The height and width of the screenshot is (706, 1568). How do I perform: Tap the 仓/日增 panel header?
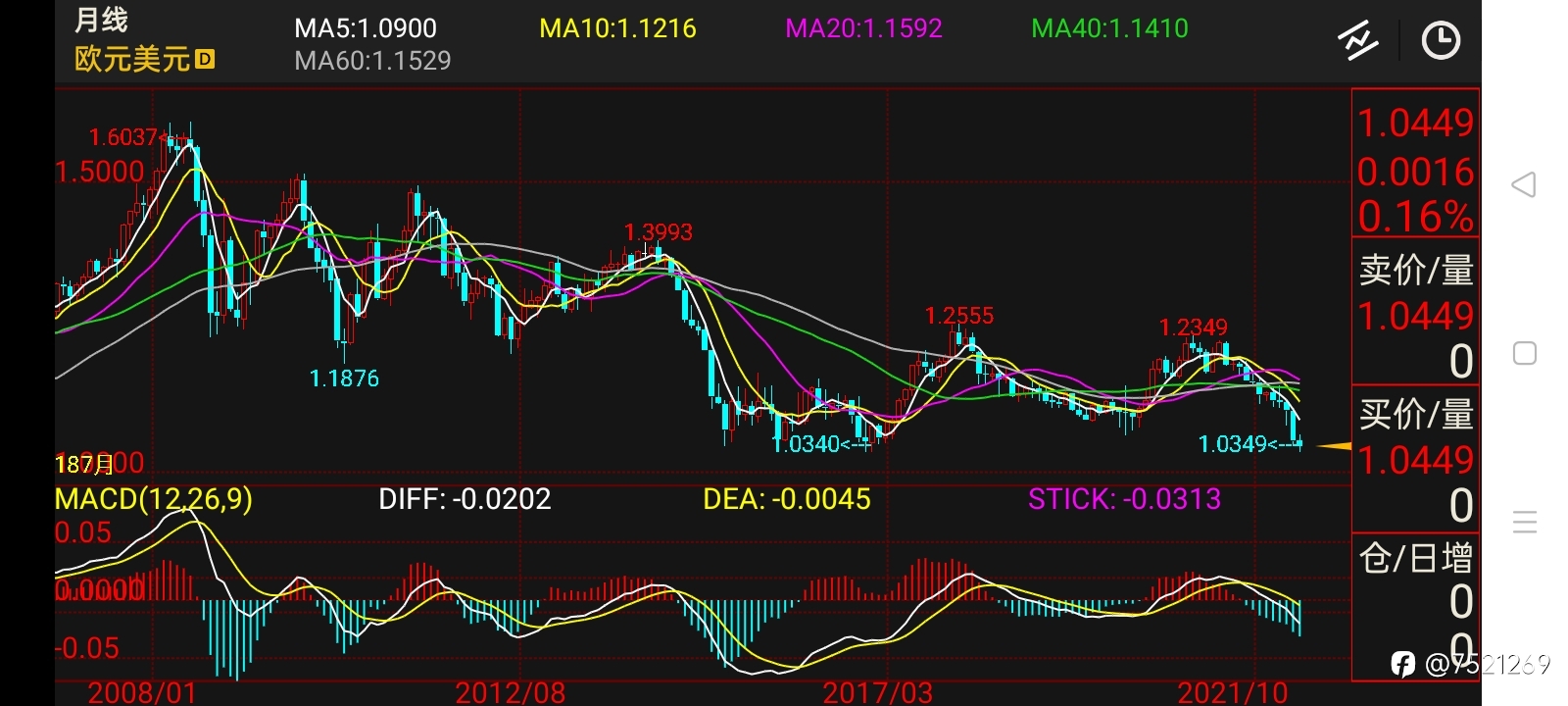(1416, 558)
